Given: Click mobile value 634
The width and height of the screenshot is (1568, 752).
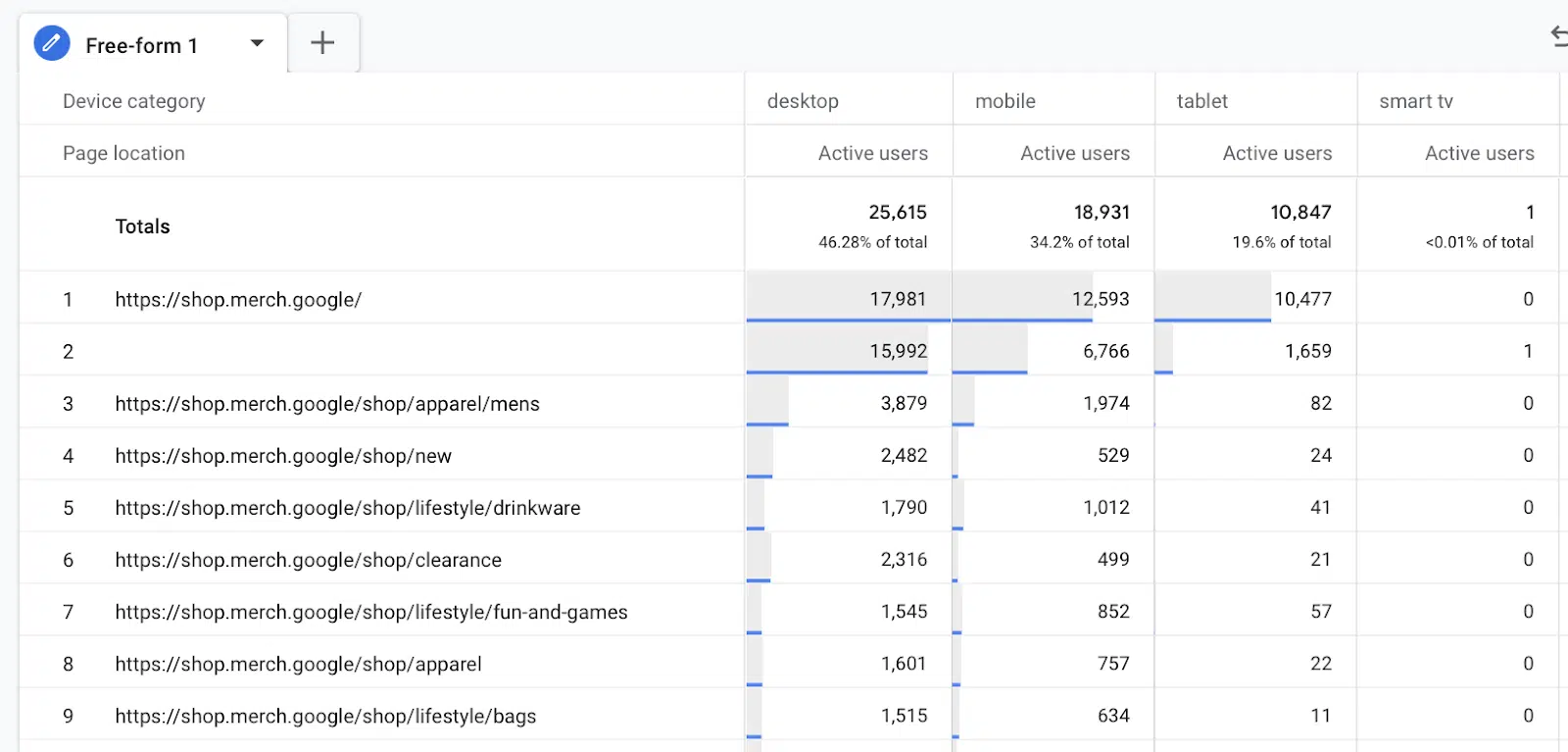Looking at the screenshot, I should [1113, 715].
